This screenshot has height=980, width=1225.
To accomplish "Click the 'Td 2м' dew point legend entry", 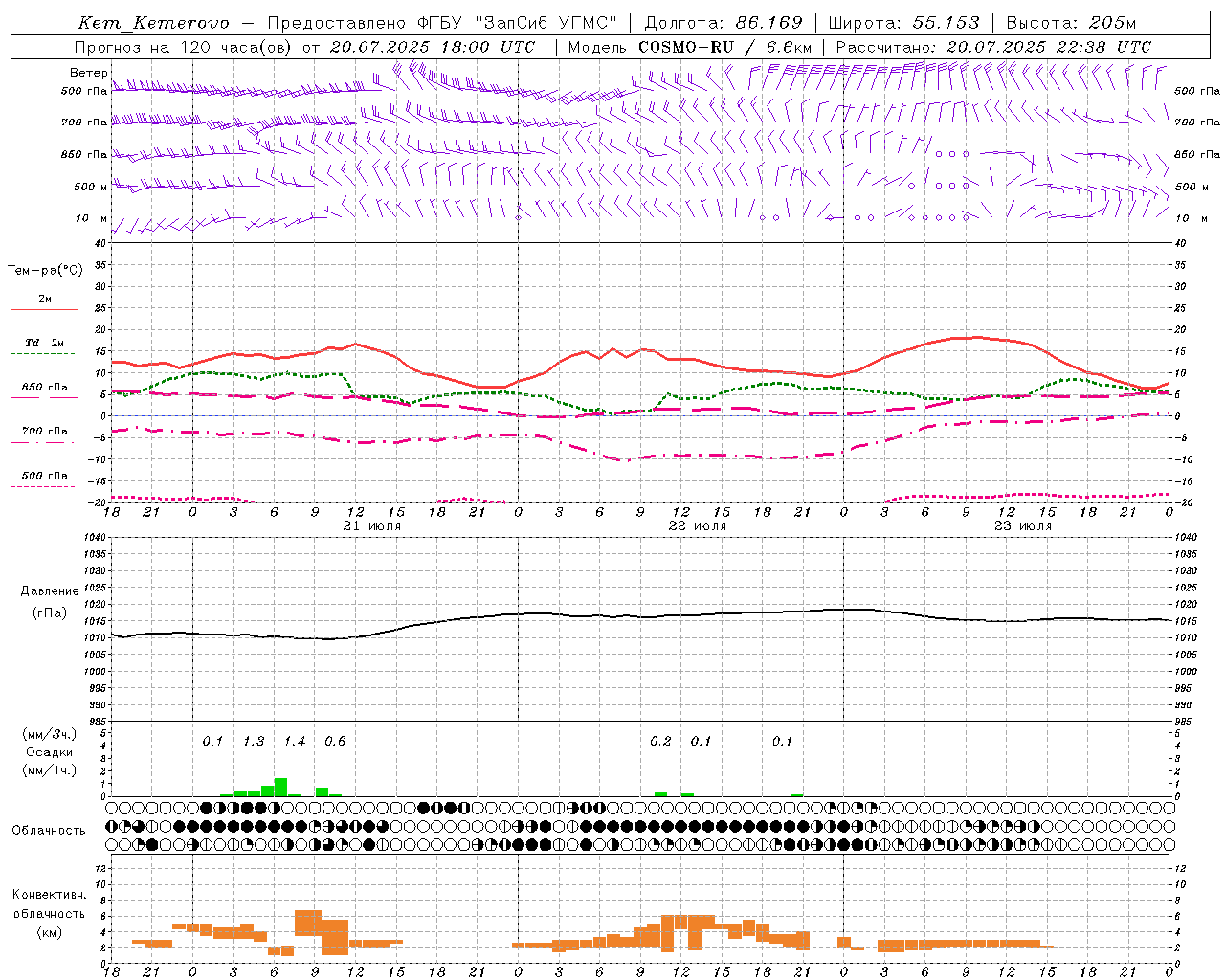I will point(45,343).
